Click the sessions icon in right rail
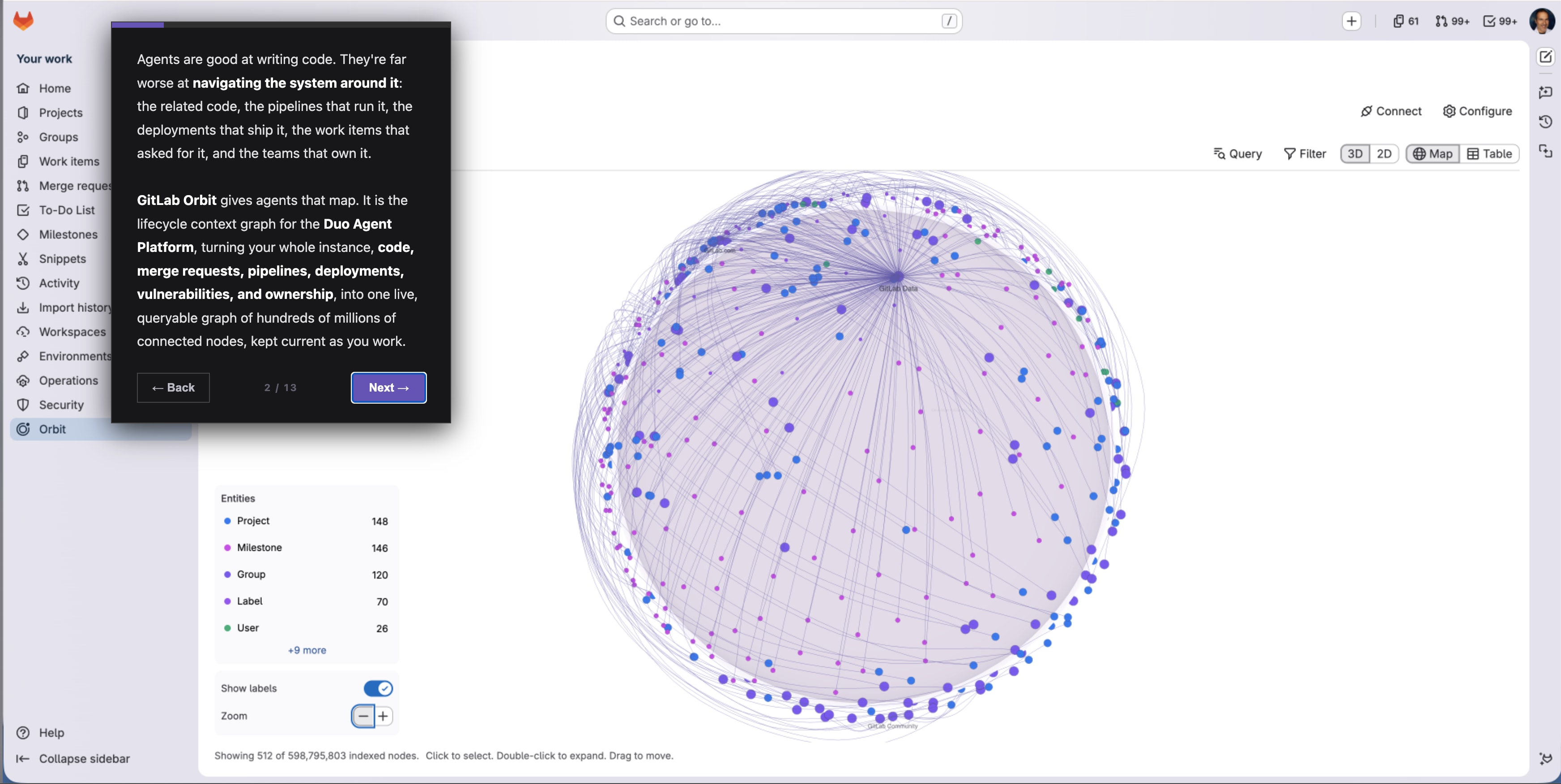1561x784 pixels. click(1545, 151)
